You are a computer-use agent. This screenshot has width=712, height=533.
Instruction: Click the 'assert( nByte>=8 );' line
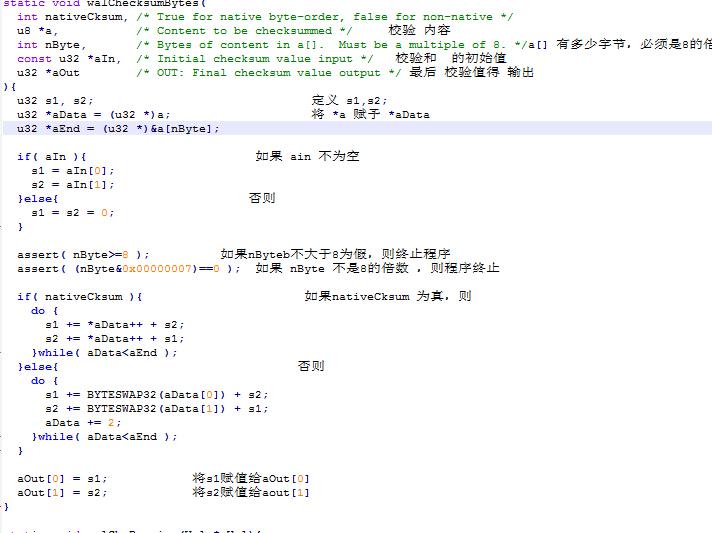(x=83, y=255)
